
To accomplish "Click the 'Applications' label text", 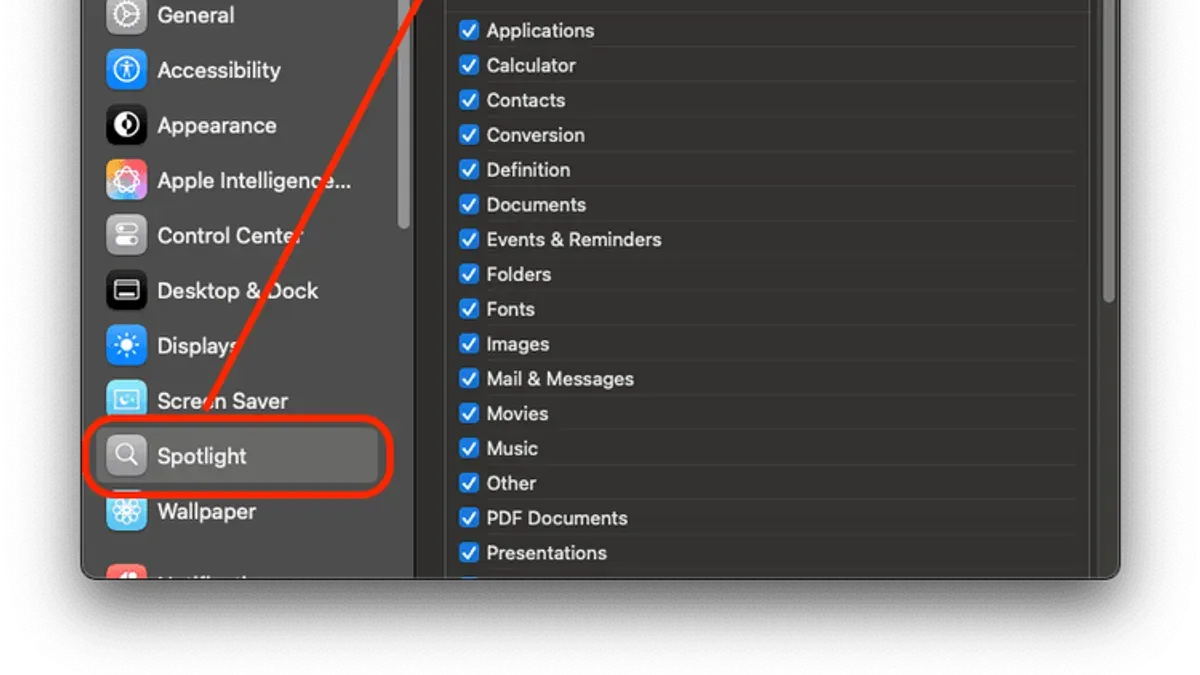I will pos(540,30).
